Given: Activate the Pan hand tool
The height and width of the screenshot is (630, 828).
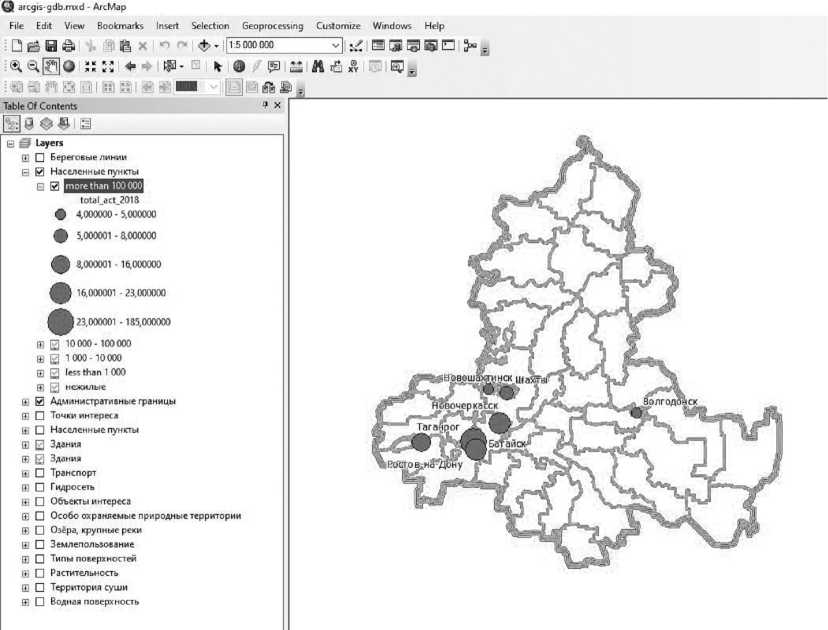Looking at the screenshot, I should coord(51,67).
